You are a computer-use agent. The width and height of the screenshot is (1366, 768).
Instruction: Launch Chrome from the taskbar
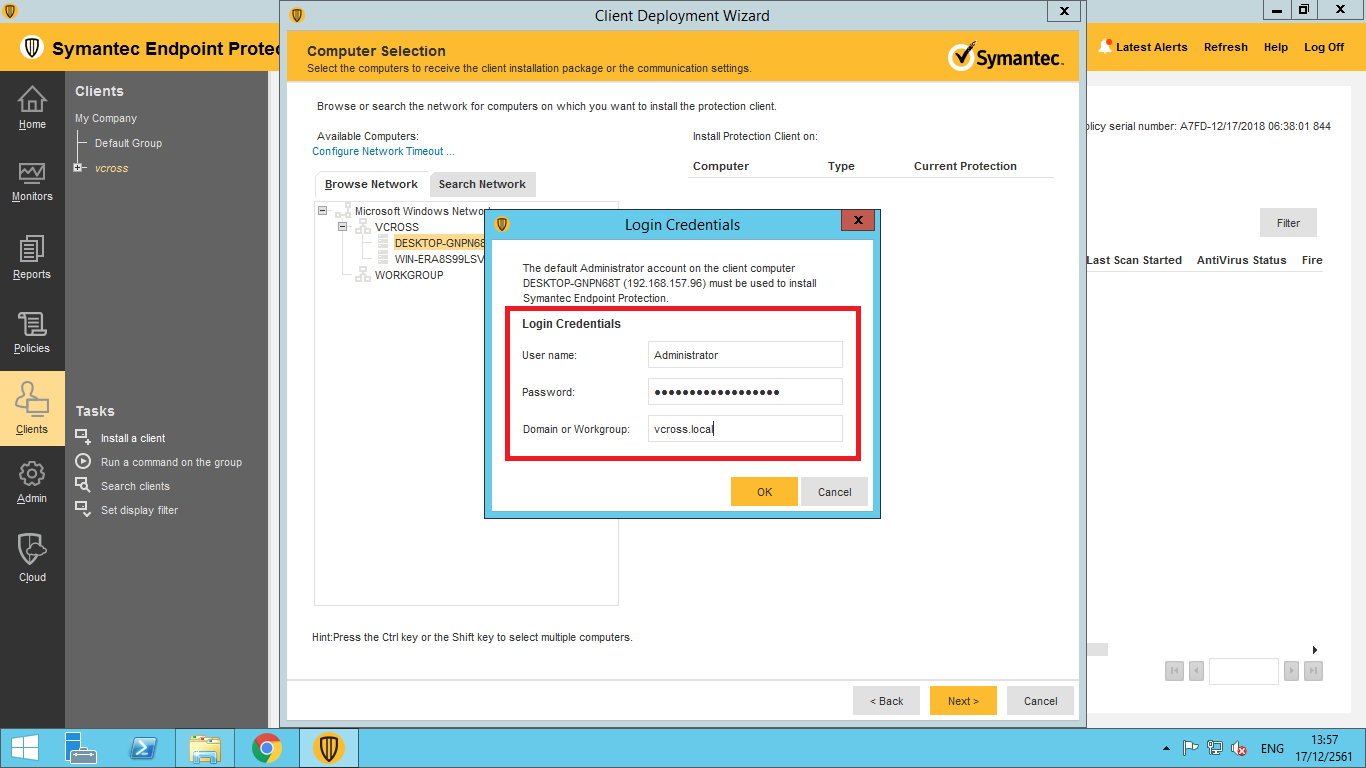[266, 748]
